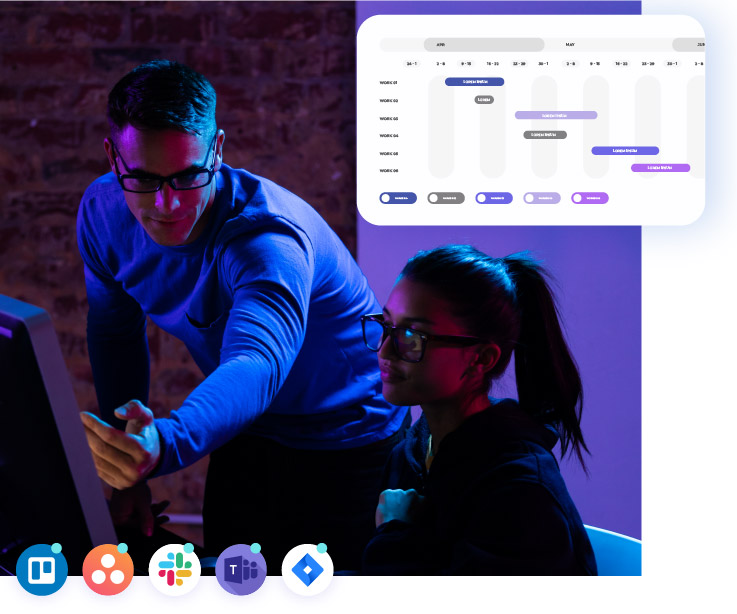Toggle the dark blue legend switch
Screen dimensions: 737x614
coord(398,198)
